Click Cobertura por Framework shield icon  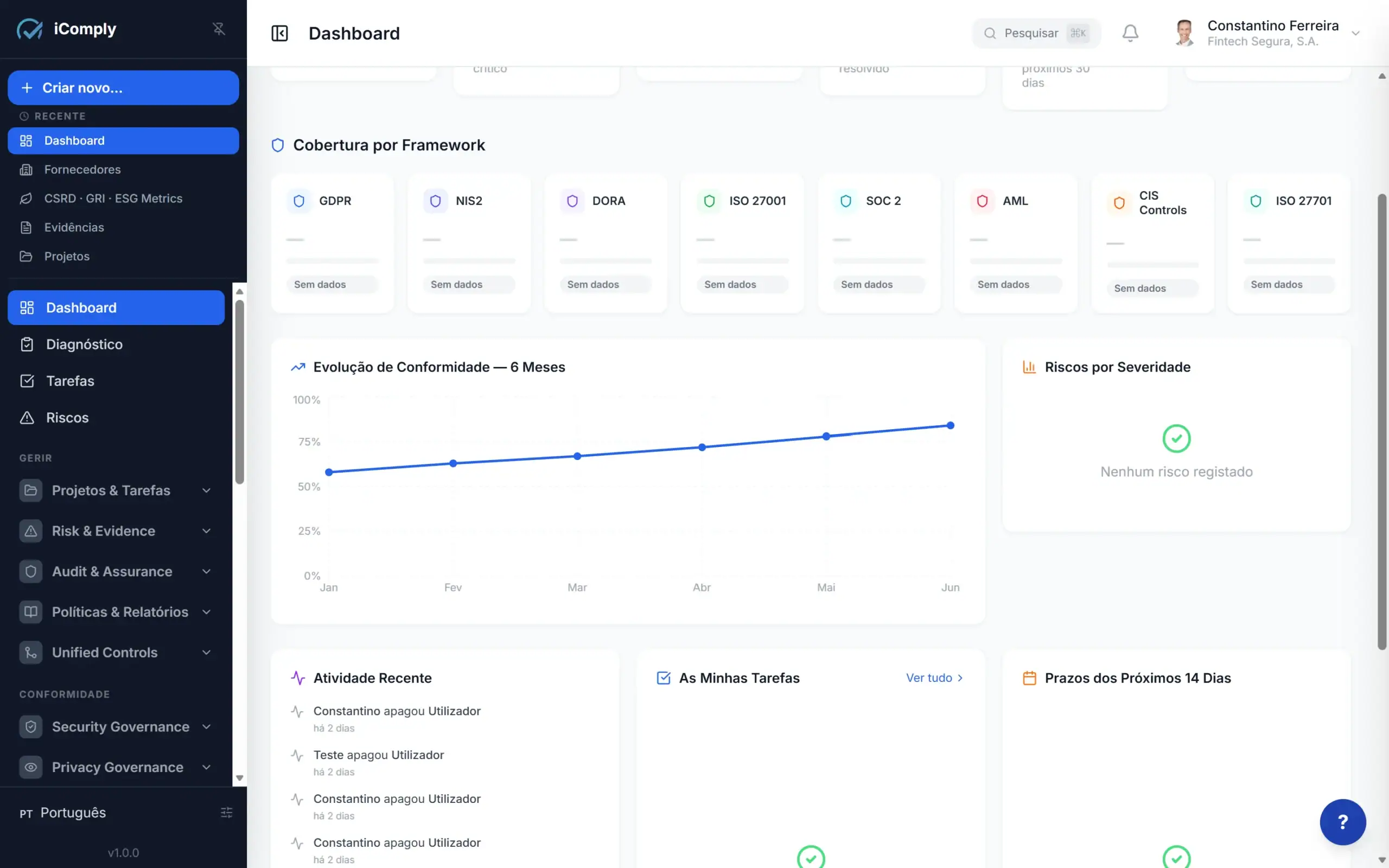pyautogui.click(x=278, y=145)
